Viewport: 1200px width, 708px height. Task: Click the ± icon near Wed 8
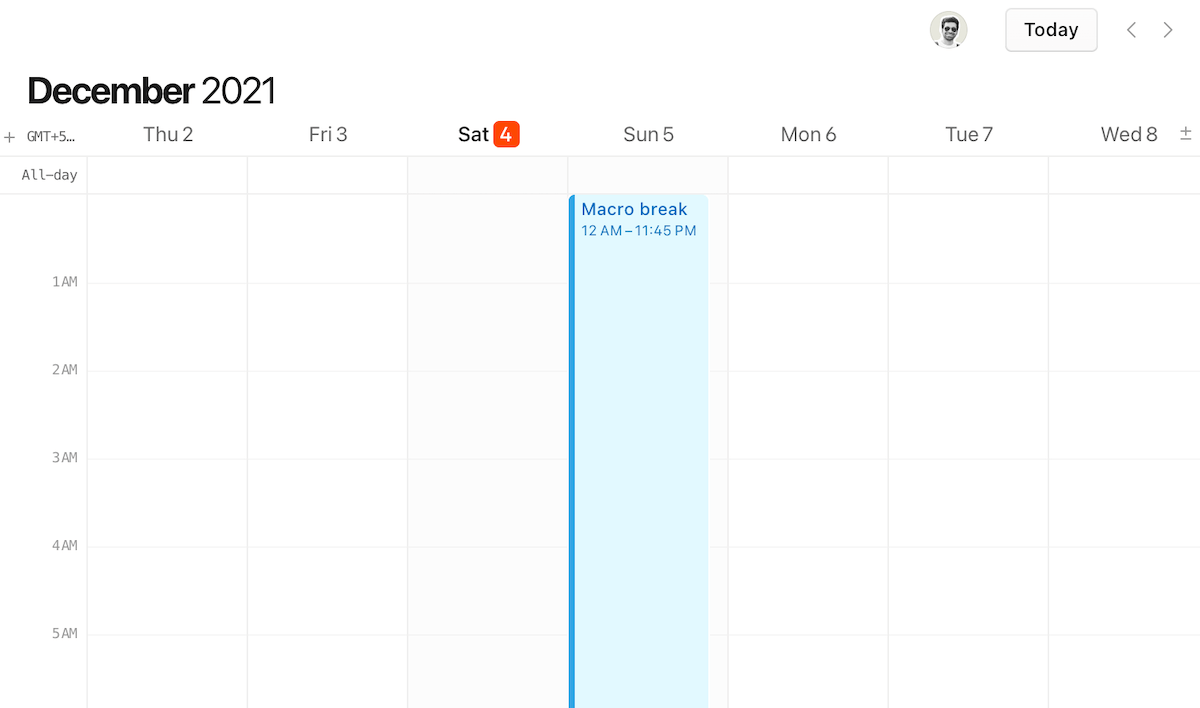(x=1185, y=133)
